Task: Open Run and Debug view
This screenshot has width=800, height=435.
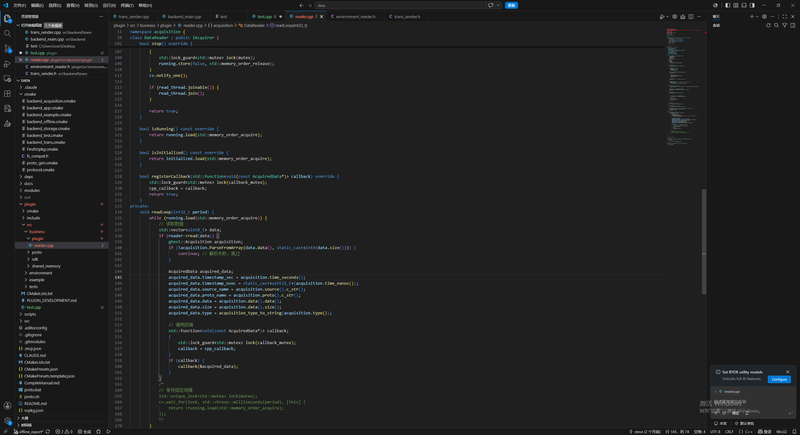Action: (x=7, y=64)
